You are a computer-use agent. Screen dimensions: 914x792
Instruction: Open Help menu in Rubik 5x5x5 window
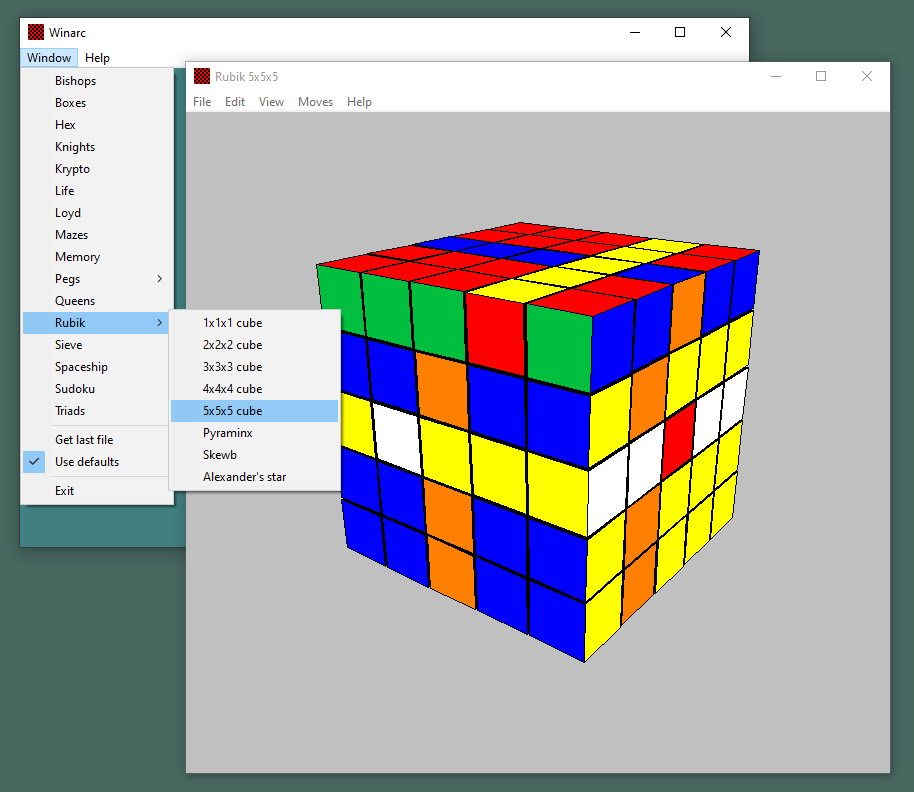click(359, 102)
